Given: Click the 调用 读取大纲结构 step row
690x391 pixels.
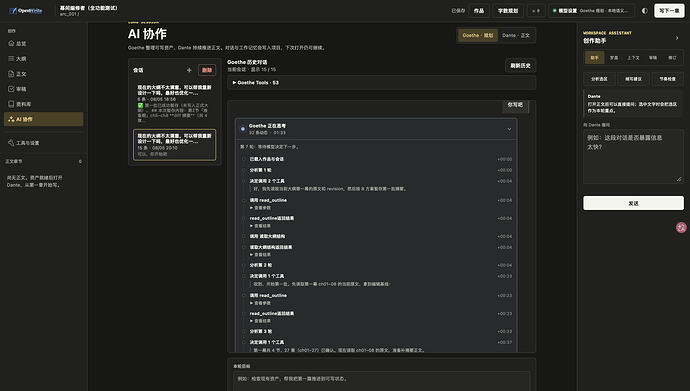Looking at the screenshot, I should (x=376, y=237).
